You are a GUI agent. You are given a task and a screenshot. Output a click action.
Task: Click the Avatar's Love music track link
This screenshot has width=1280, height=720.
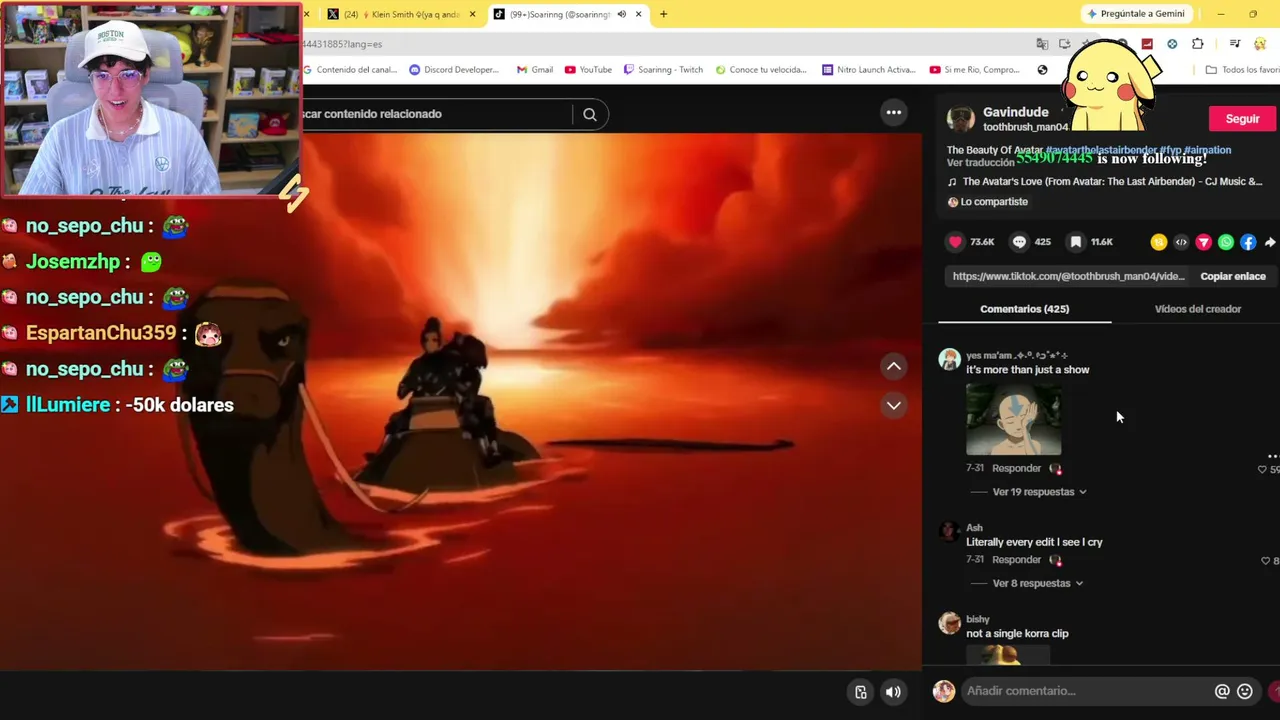[1112, 182]
